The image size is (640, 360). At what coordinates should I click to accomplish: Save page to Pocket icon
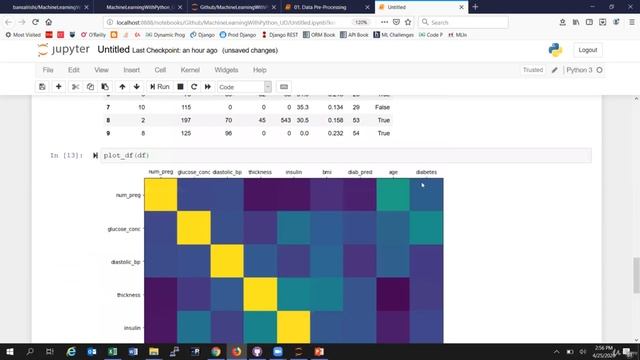[x=396, y=22]
